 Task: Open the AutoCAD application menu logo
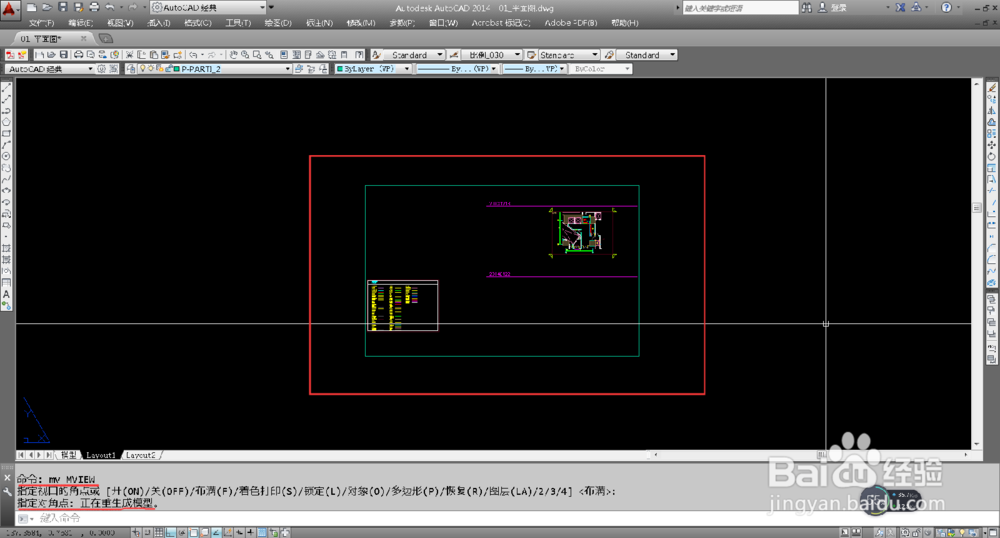[x=9, y=9]
